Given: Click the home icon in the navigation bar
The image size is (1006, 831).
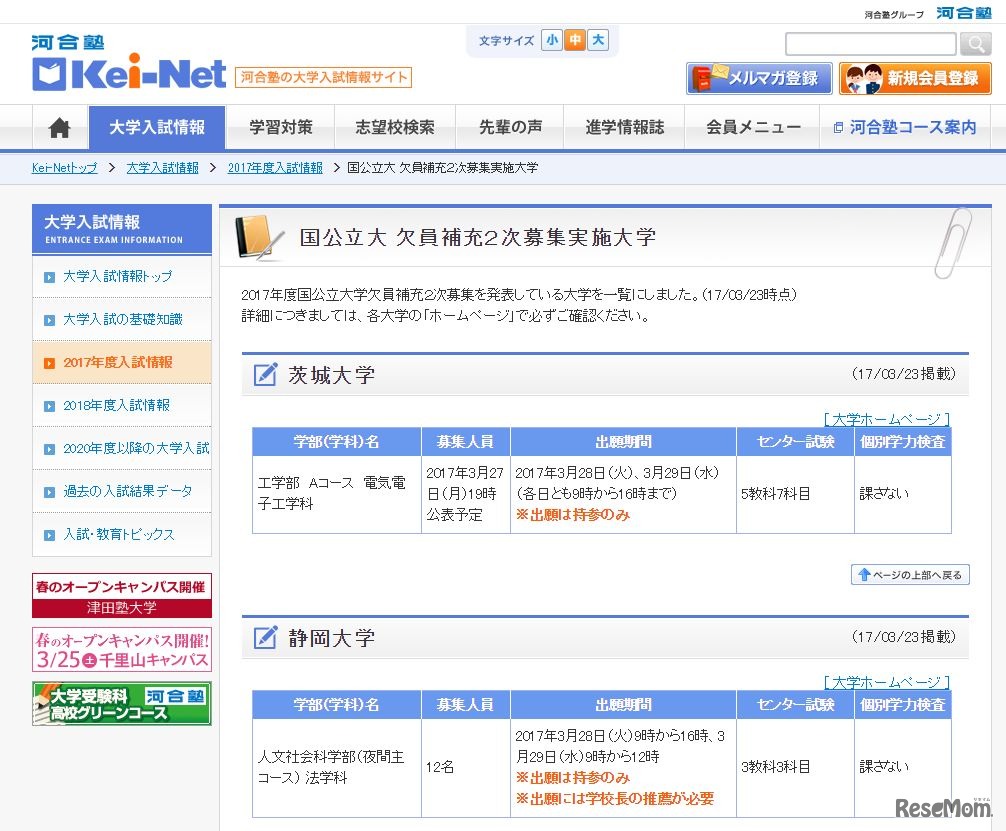Looking at the screenshot, I should click(59, 127).
